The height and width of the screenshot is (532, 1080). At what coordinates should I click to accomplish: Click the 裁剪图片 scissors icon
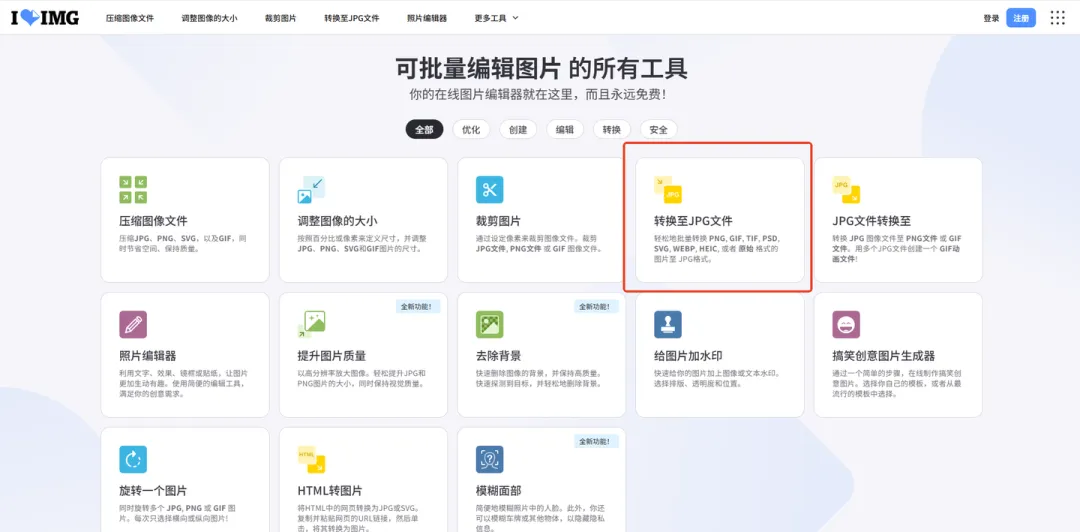click(490, 190)
